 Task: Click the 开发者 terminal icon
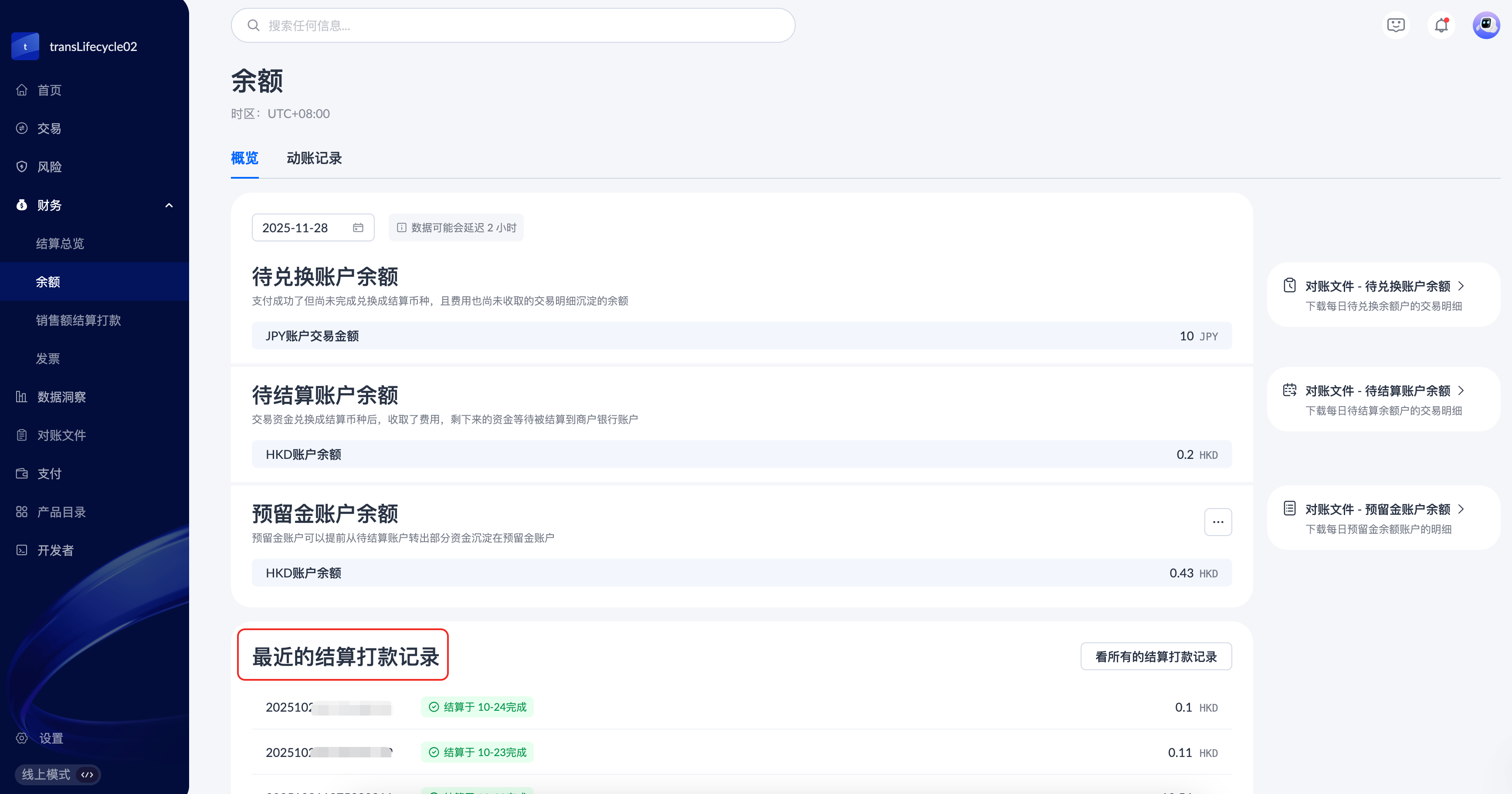[x=22, y=550]
